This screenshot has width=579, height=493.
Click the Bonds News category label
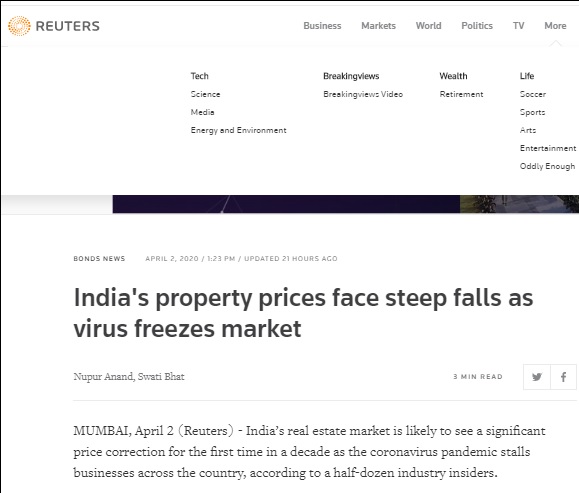coord(99,259)
